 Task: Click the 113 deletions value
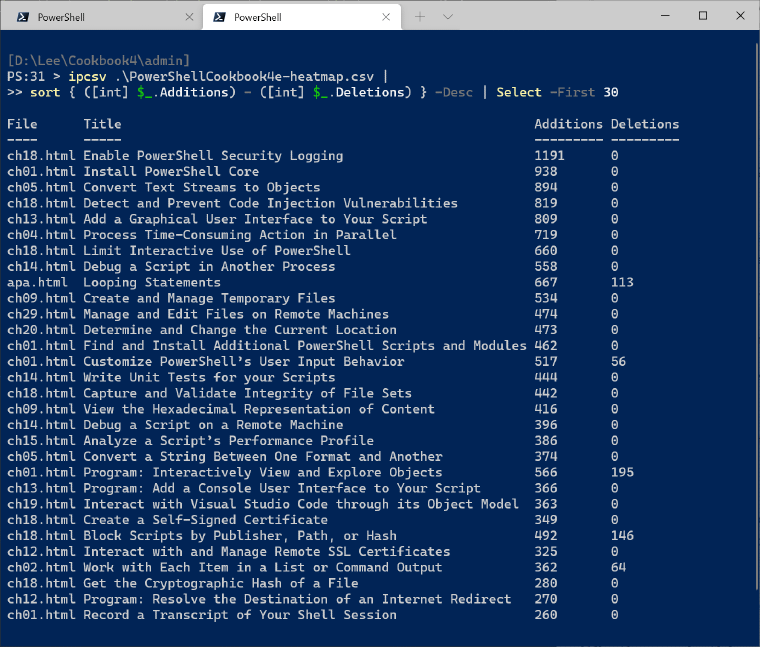pyautogui.click(x=622, y=282)
